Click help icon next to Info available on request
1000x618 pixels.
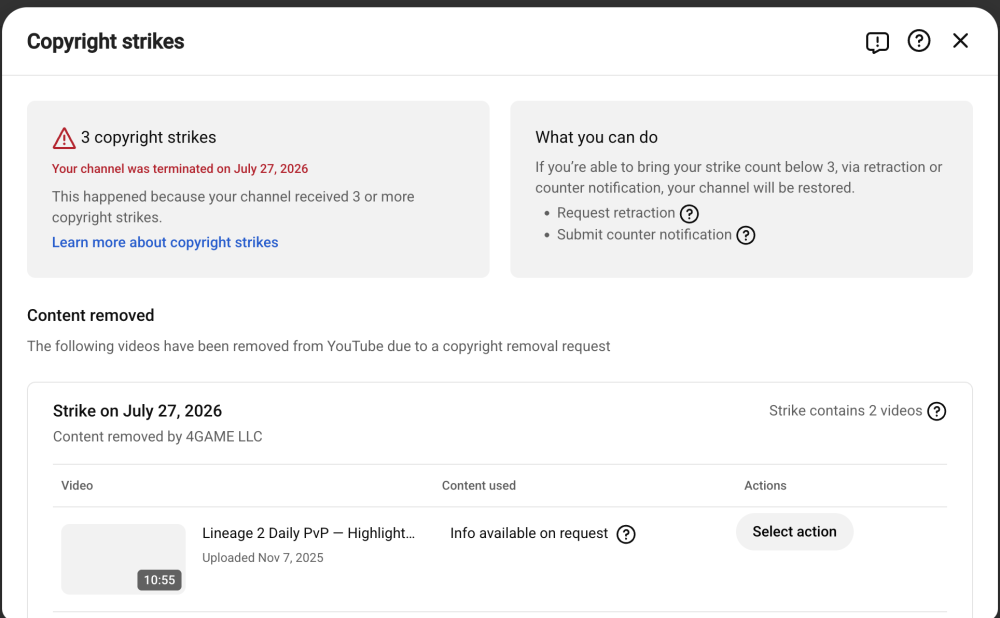pos(626,534)
